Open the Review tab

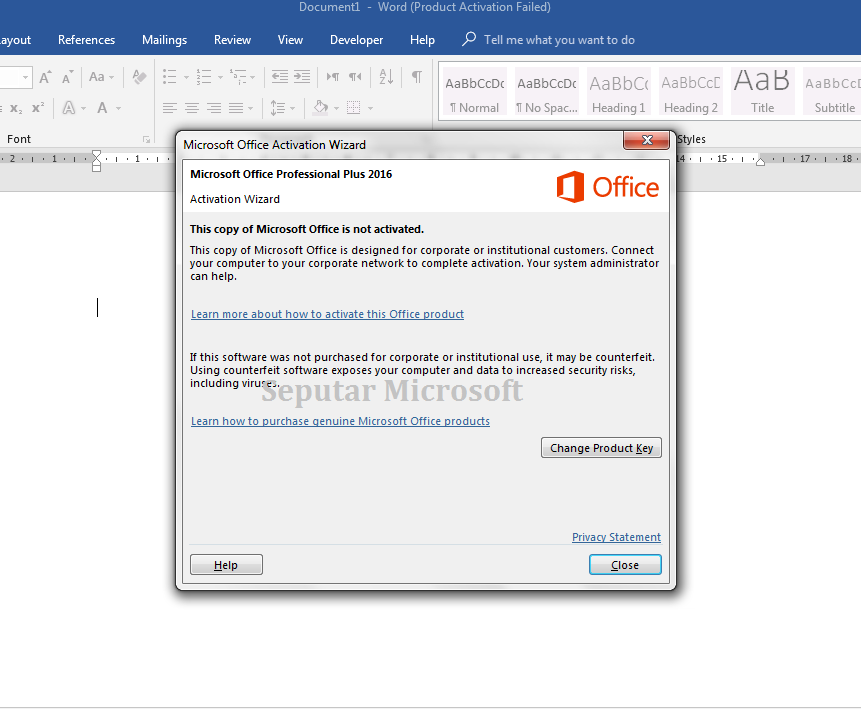[232, 40]
